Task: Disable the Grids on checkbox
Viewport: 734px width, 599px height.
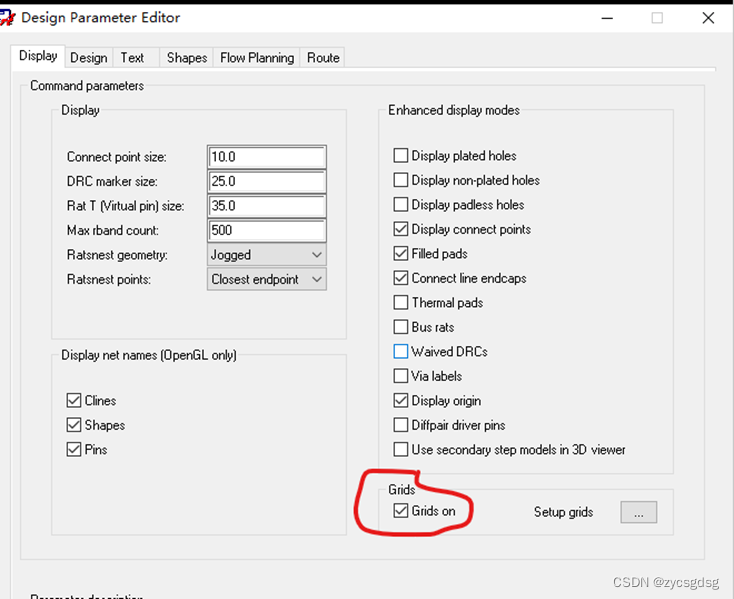Action: point(401,512)
